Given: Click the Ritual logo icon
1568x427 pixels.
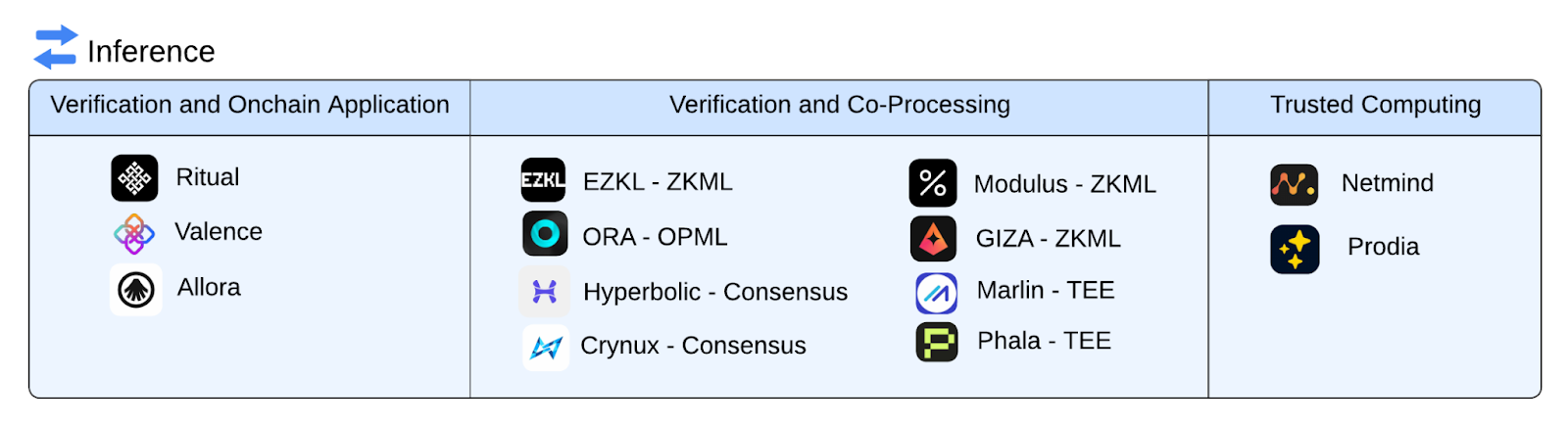Looking at the screenshot, I should pyautogui.click(x=134, y=178).
